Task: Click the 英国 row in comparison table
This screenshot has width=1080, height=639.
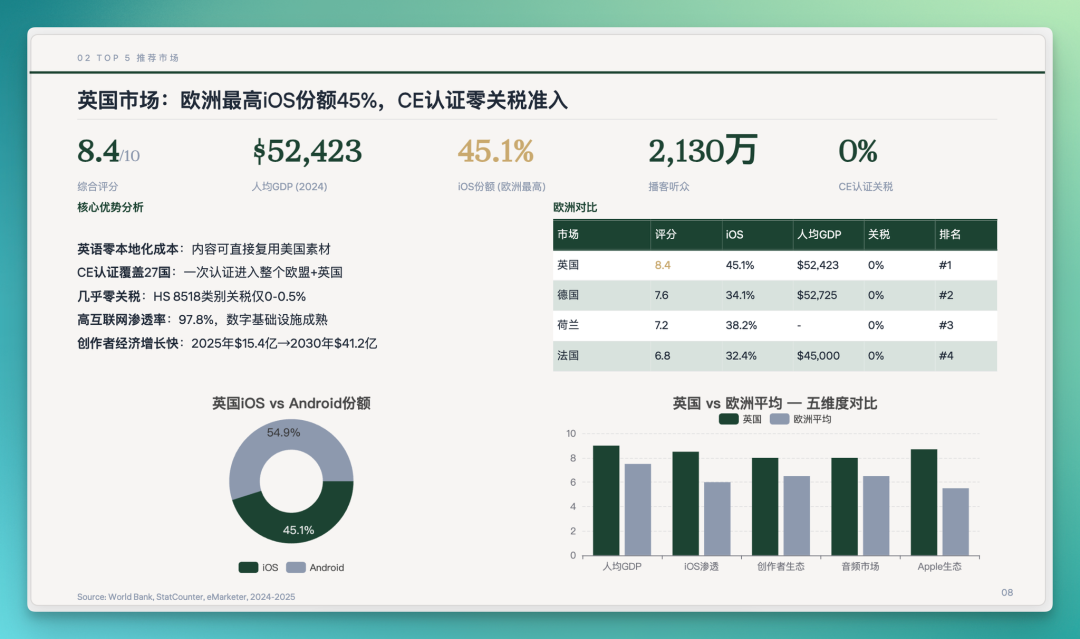Action: (x=775, y=265)
